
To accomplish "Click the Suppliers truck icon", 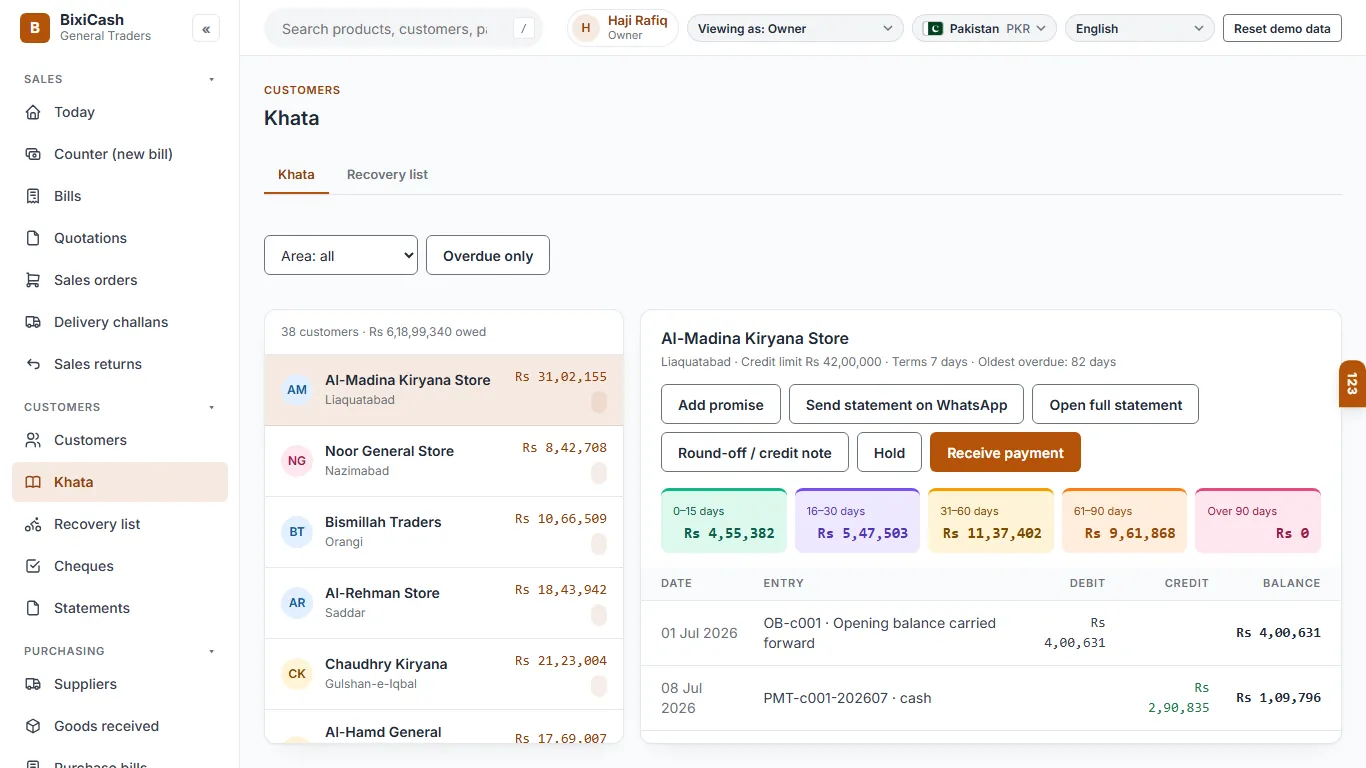I will click(33, 684).
